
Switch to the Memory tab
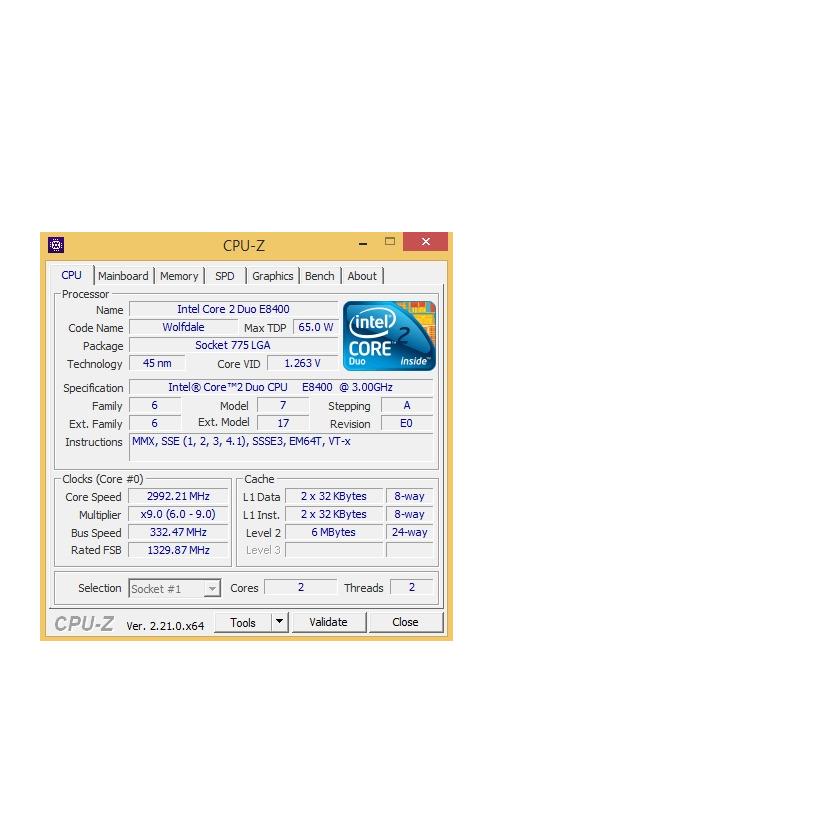pos(179,276)
